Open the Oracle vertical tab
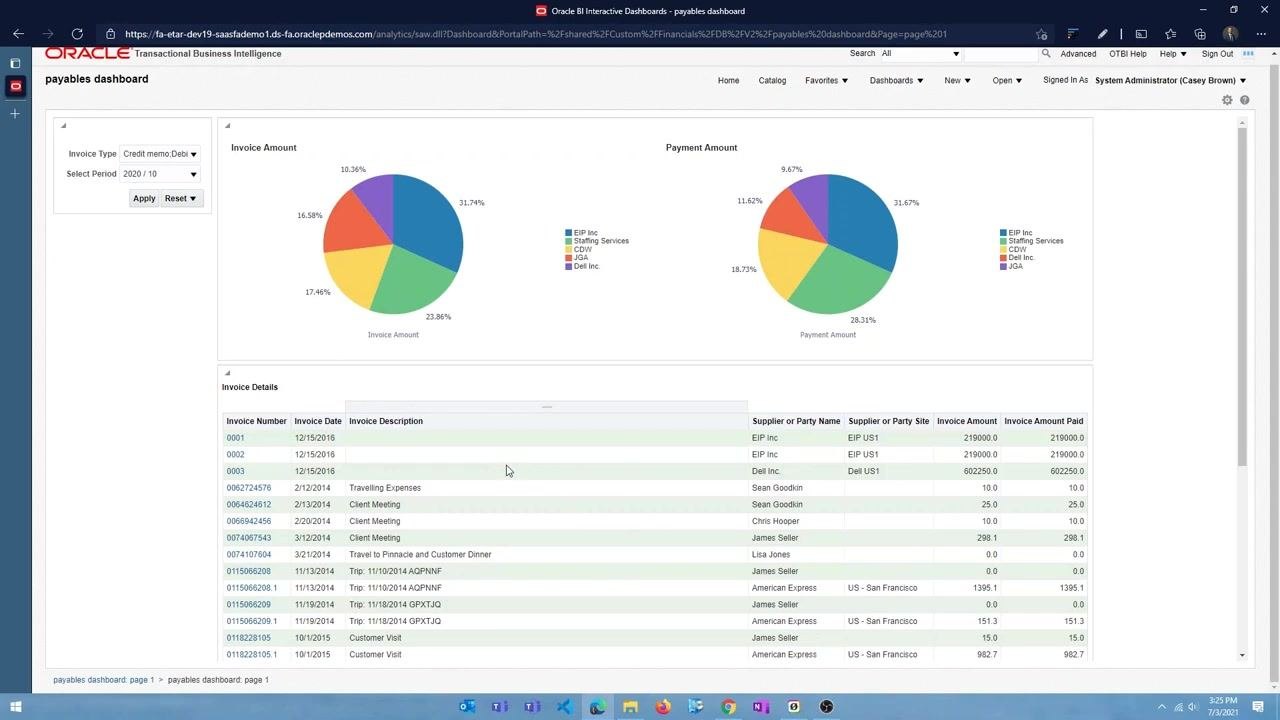 coord(15,87)
